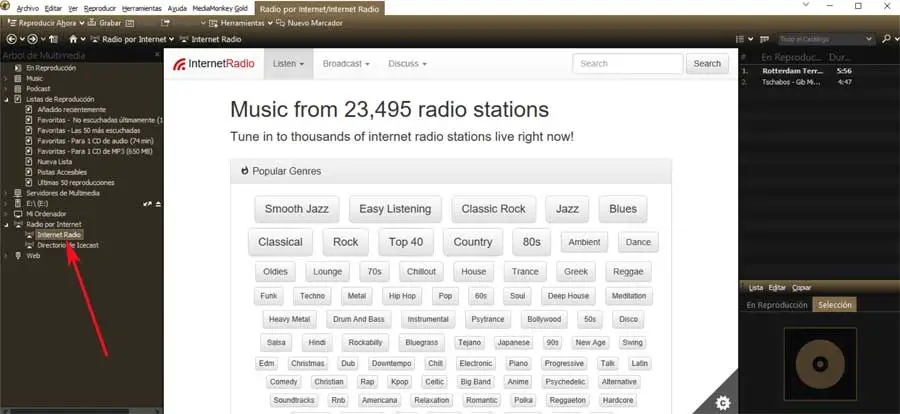
Task: Collapse the Listas de Reproducción node
Action: click(6, 99)
